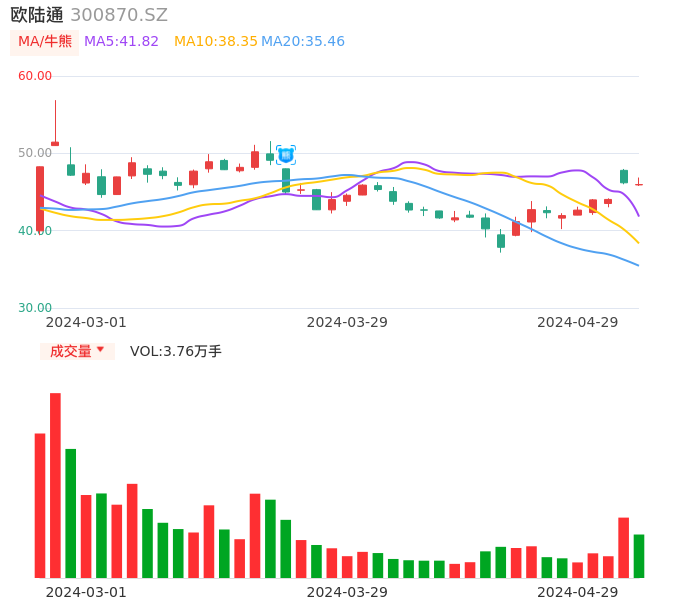Click the 2024-03-01 date label under price chart
686x606 pixels.
(x=86, y=322)
